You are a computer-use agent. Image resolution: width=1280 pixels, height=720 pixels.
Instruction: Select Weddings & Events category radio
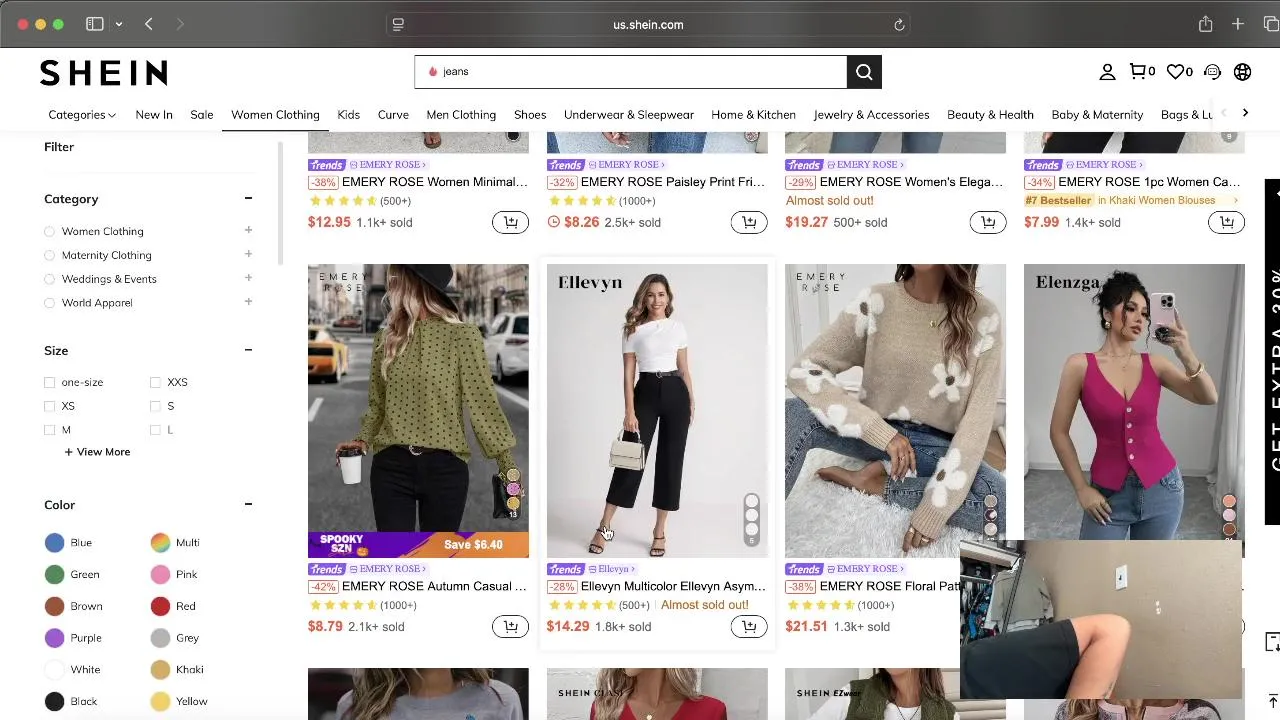[x=49, y=279]
